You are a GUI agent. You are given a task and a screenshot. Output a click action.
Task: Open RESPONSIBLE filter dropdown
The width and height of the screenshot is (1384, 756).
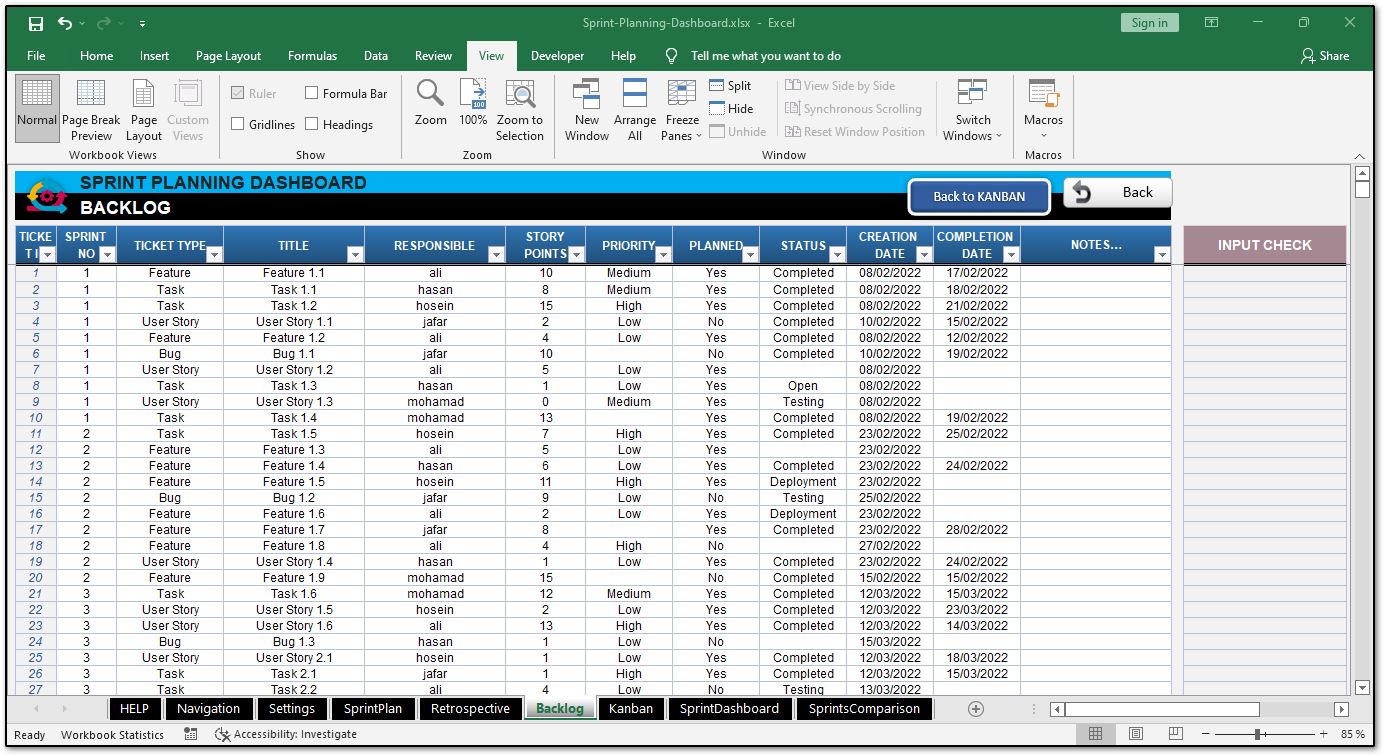point(495,255)
